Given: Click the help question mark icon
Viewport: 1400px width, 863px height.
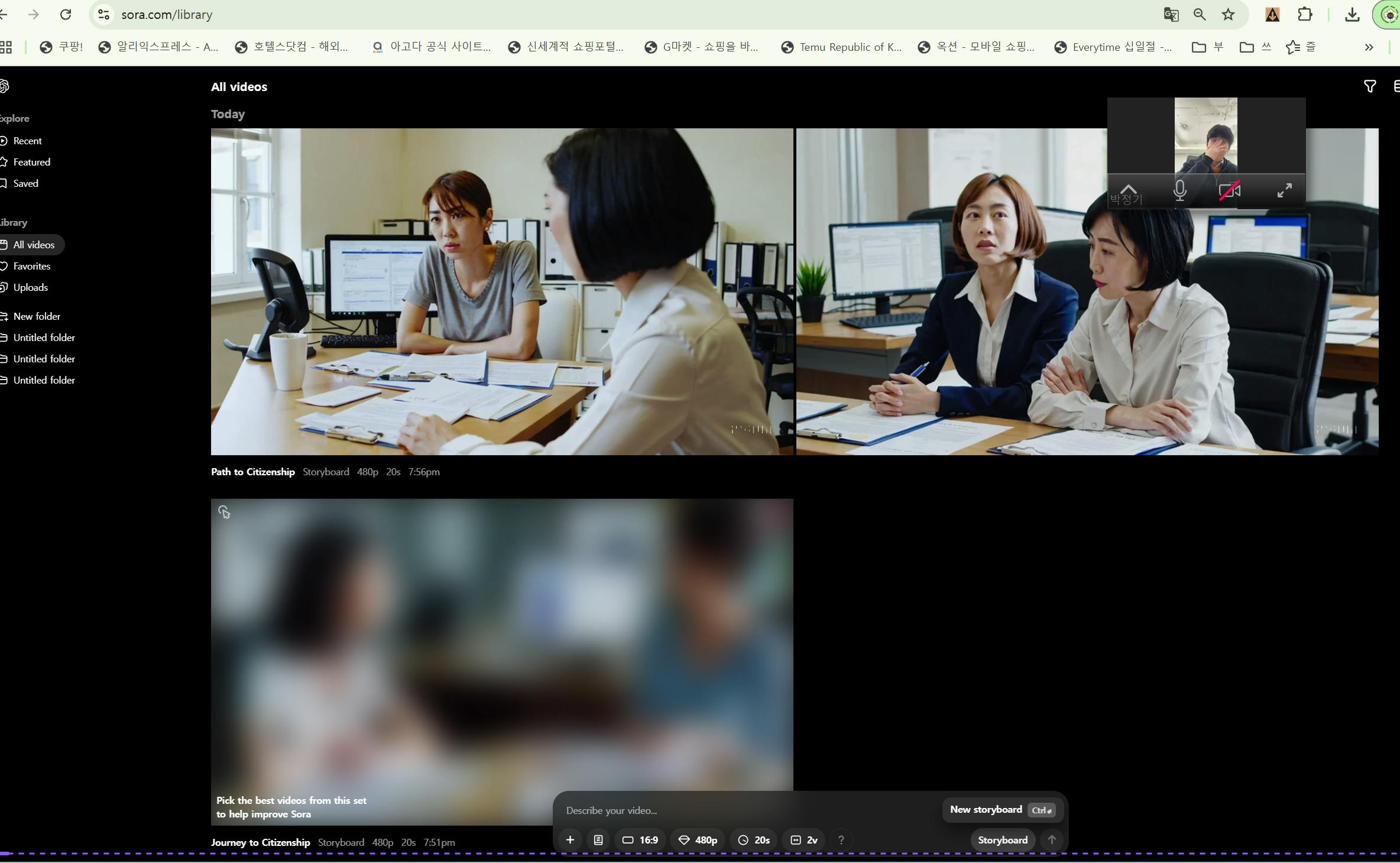Looking at the screenshot, I should pos(841,840).
